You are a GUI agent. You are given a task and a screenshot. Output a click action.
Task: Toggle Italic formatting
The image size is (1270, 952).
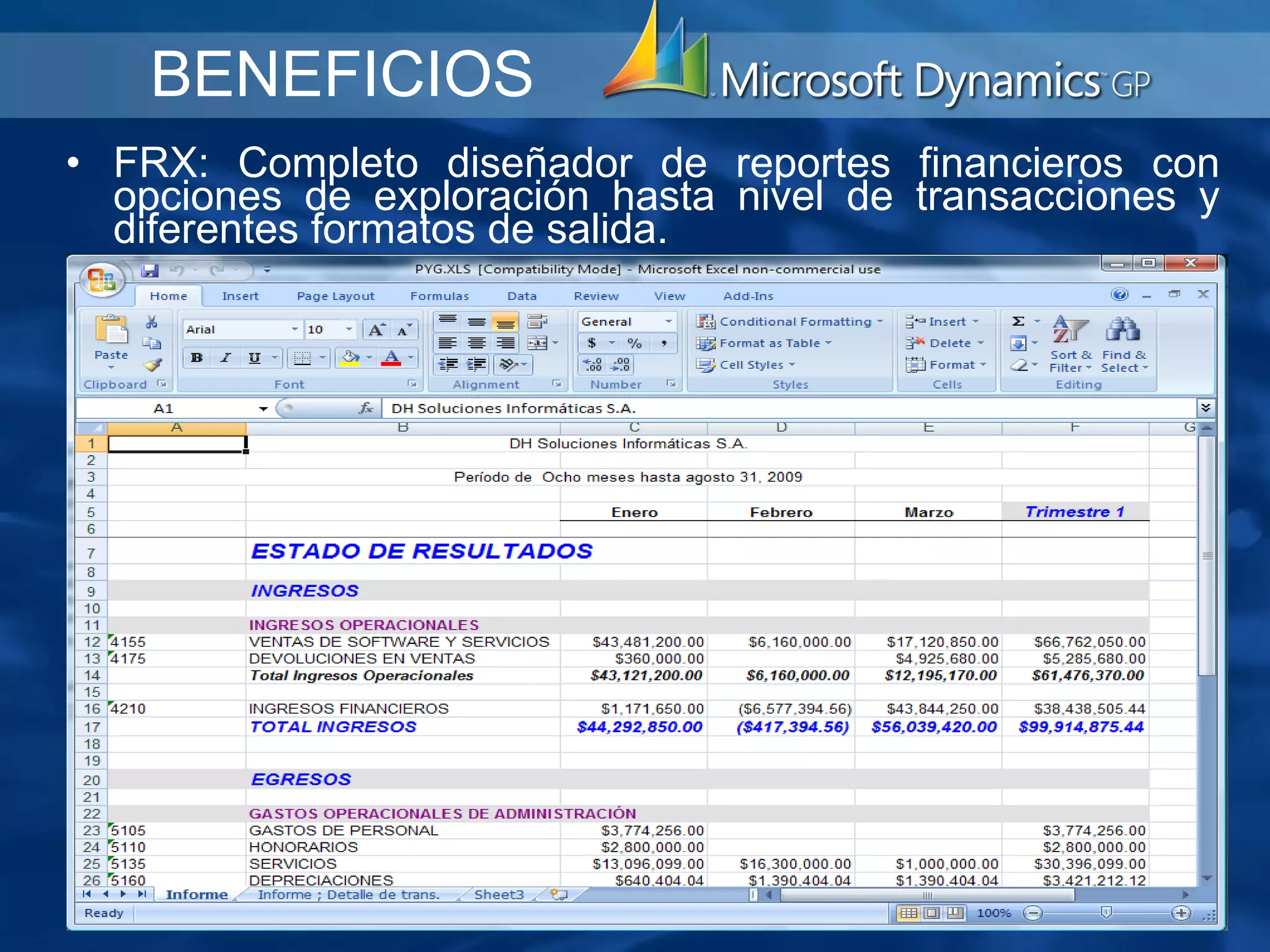226,358
